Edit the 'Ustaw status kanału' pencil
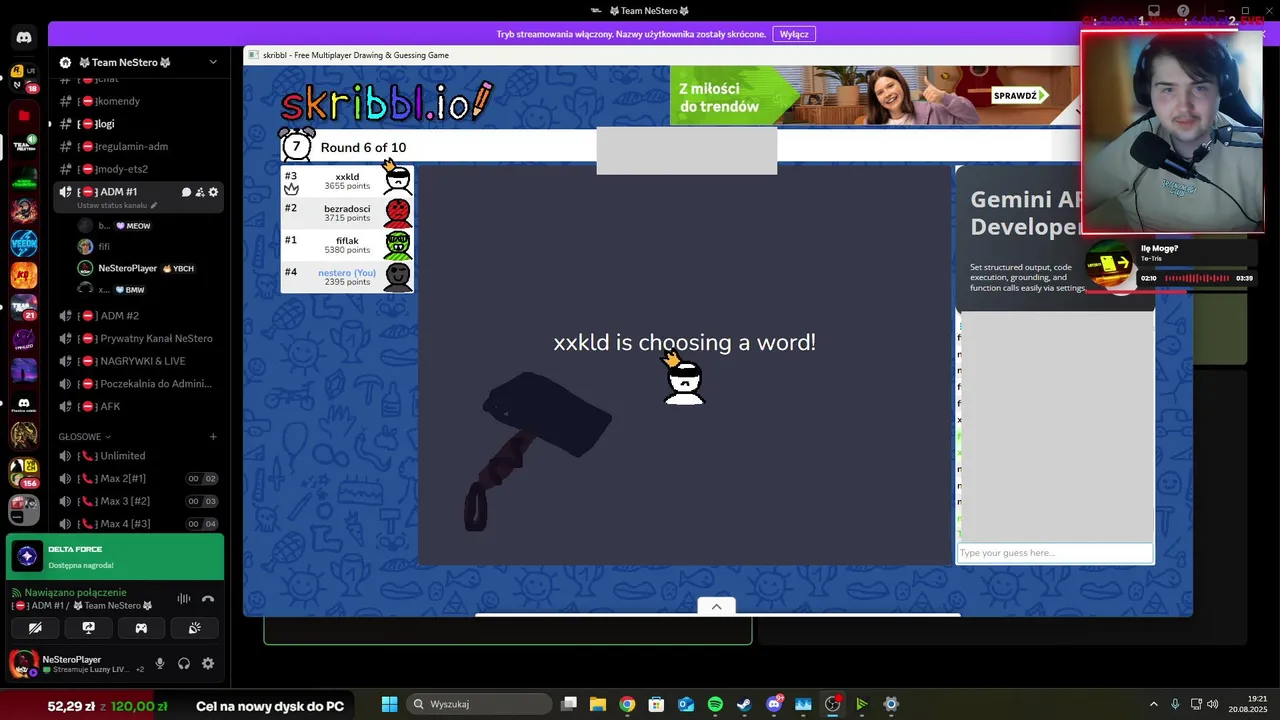The width and height of the screenshot is (1280, 720). tap(154, 206)
